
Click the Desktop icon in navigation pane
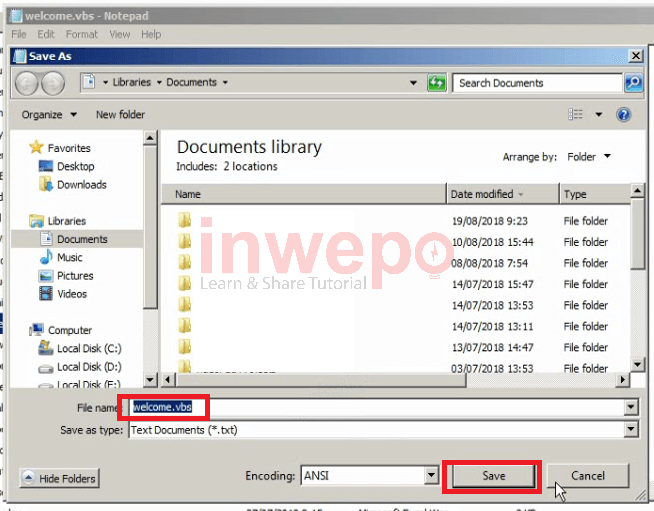point(45,166)
